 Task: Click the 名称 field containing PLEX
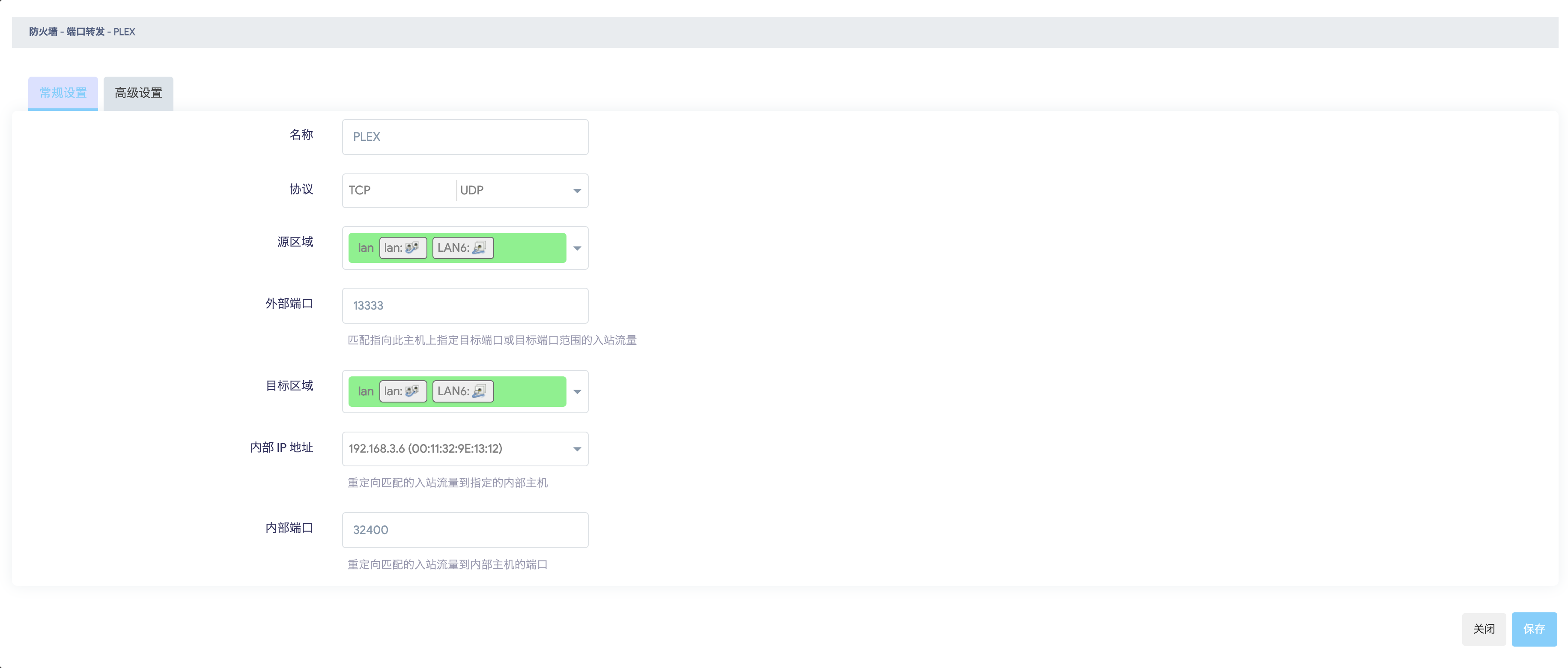(x=465, y=137)
